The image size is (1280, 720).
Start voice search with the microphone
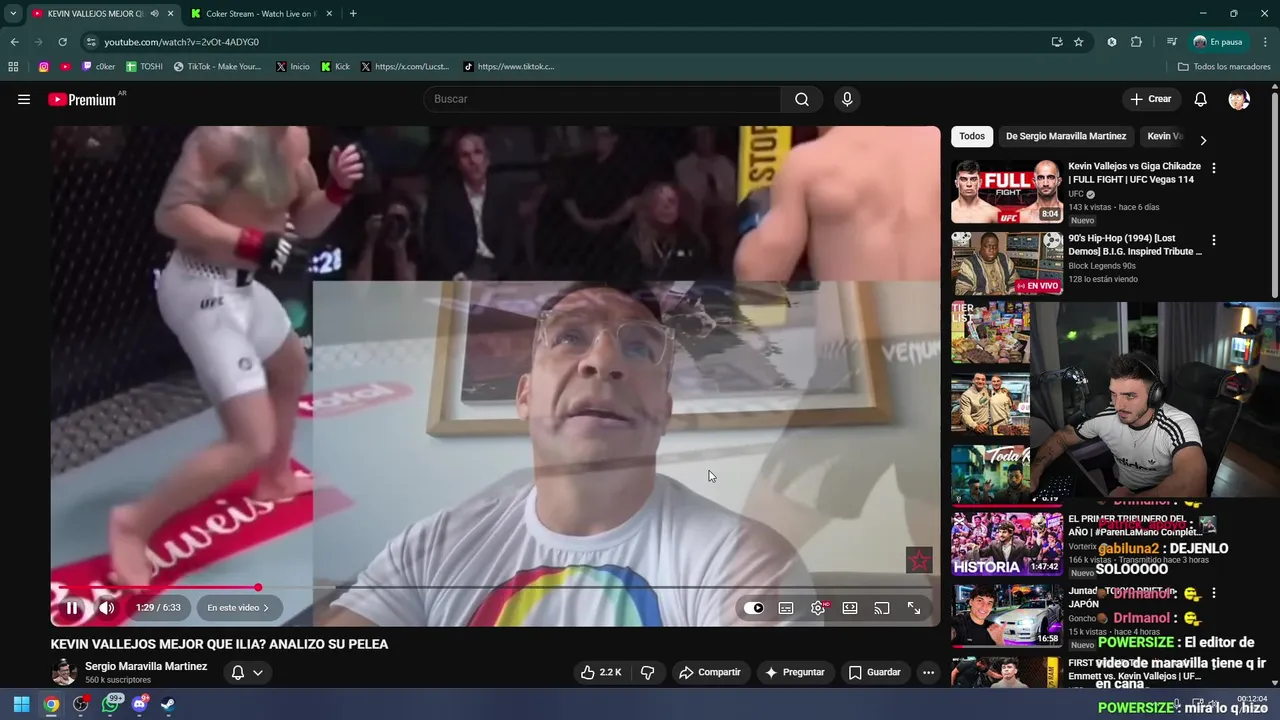pos(847,99)
